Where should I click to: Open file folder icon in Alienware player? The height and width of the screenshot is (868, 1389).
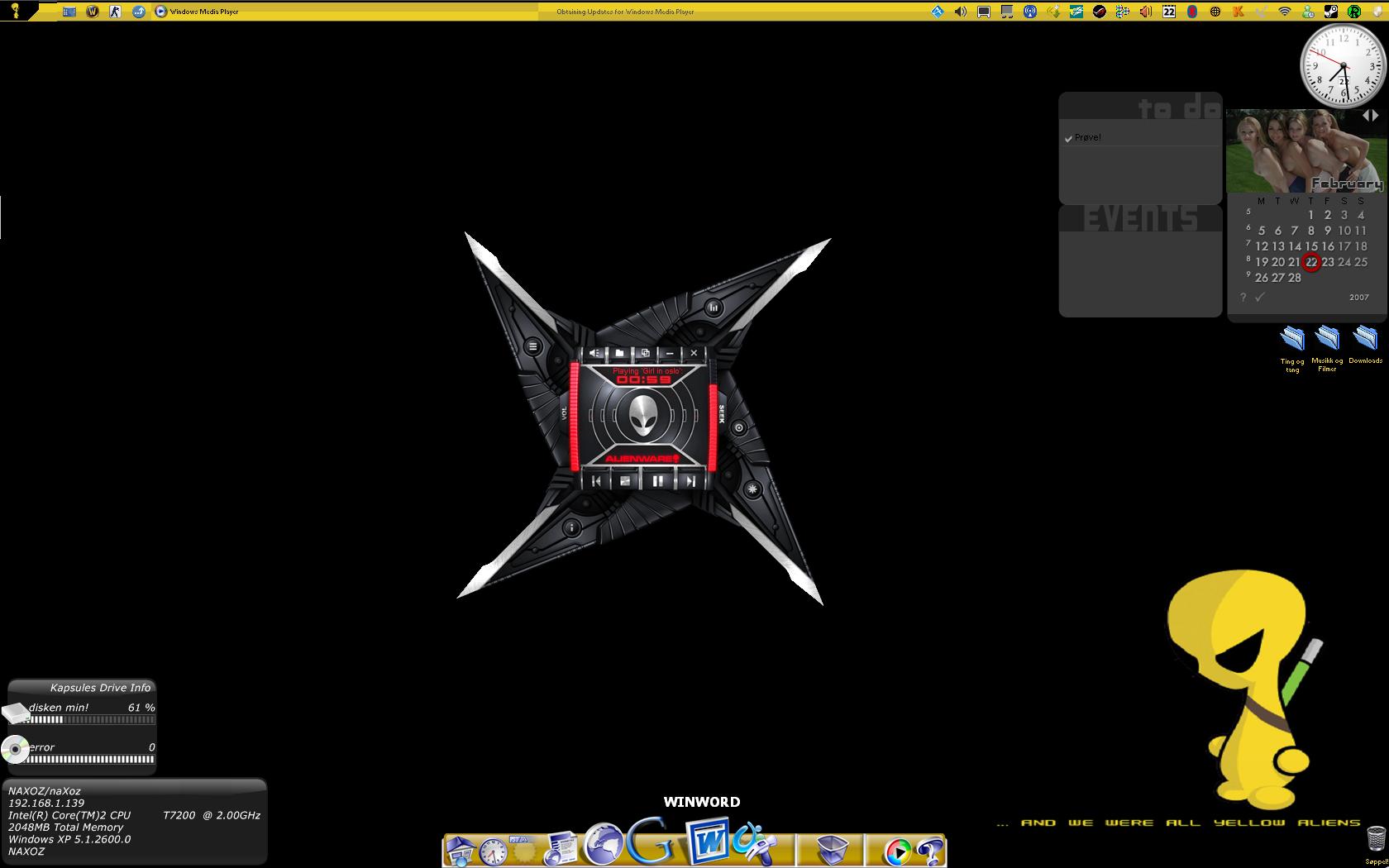[x=619, y=353]
